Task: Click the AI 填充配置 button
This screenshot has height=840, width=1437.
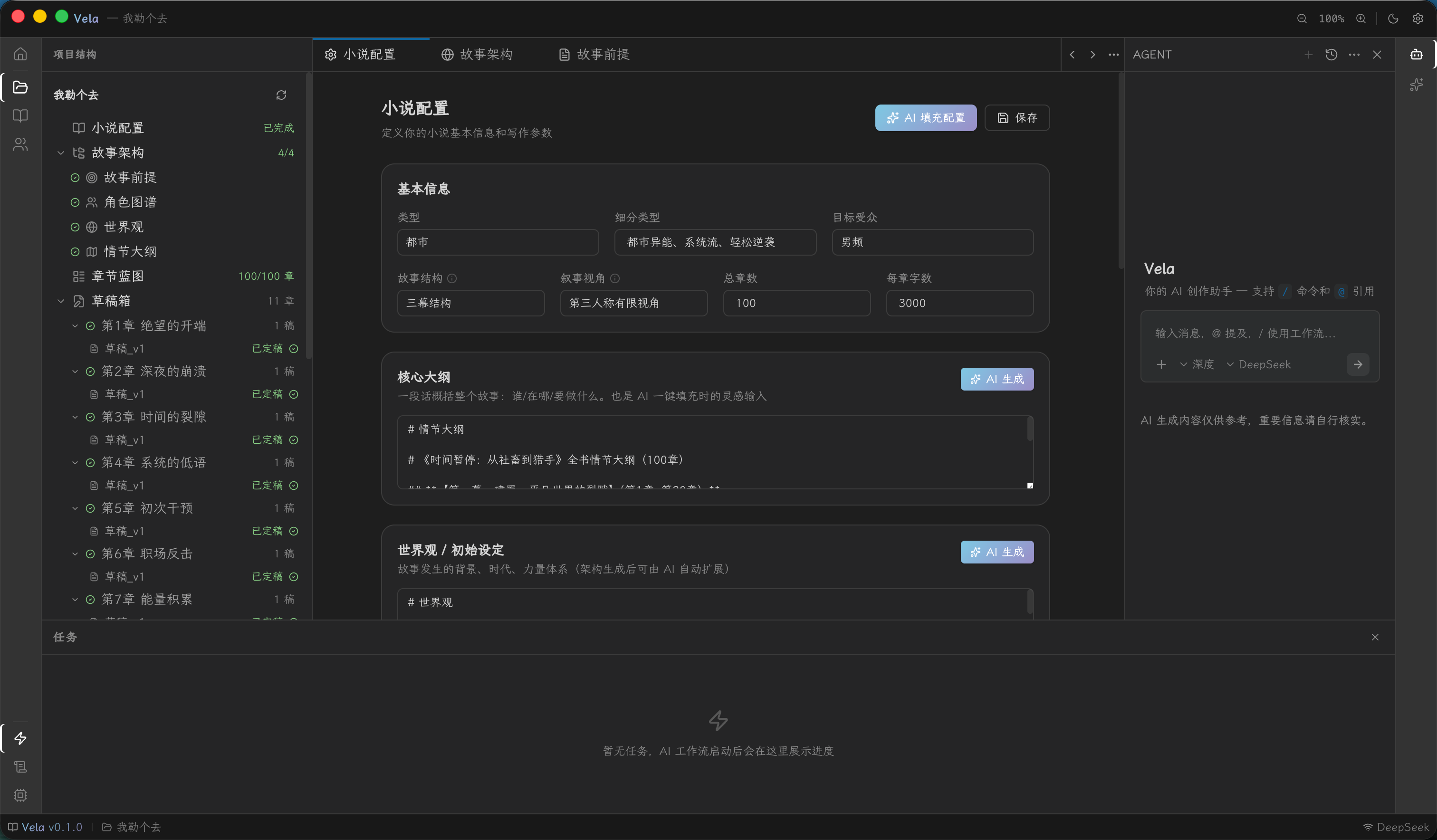Action: (925, 117)
